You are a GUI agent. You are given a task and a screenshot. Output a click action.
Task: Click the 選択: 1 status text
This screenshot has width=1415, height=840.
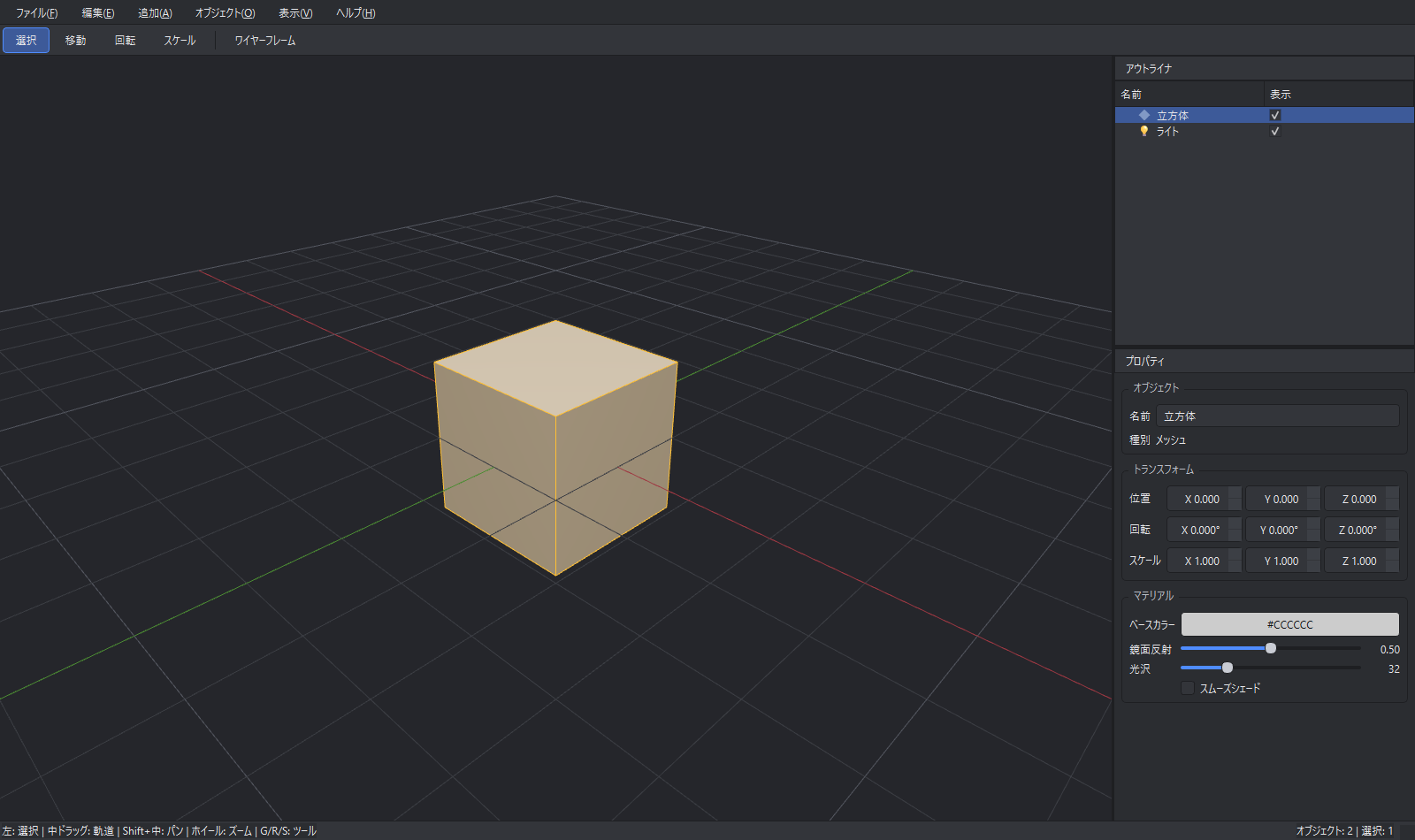click(1377, 830)
